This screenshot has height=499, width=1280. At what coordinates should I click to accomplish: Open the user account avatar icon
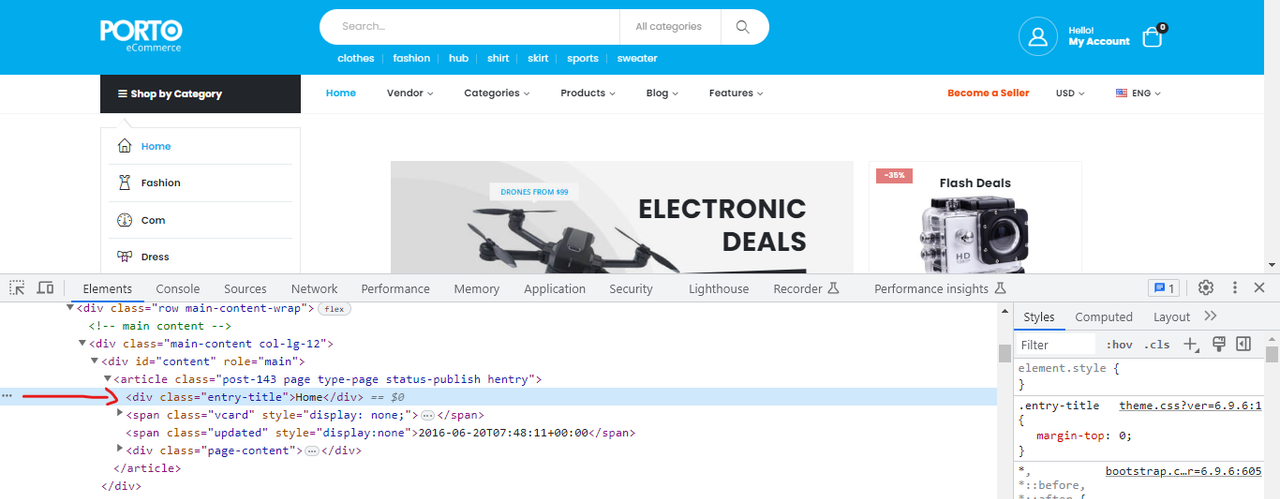[x=1038, y=36]
